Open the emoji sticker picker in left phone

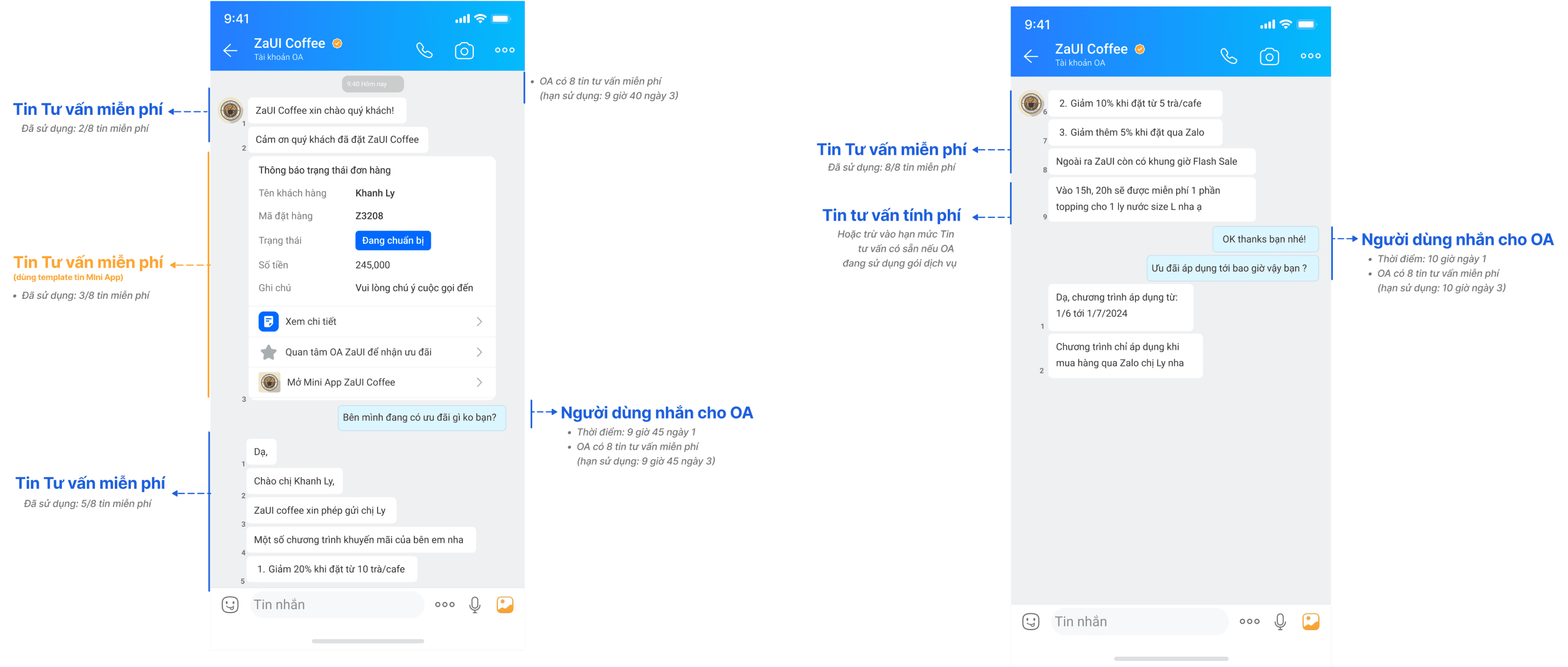[x=230, y=604]
